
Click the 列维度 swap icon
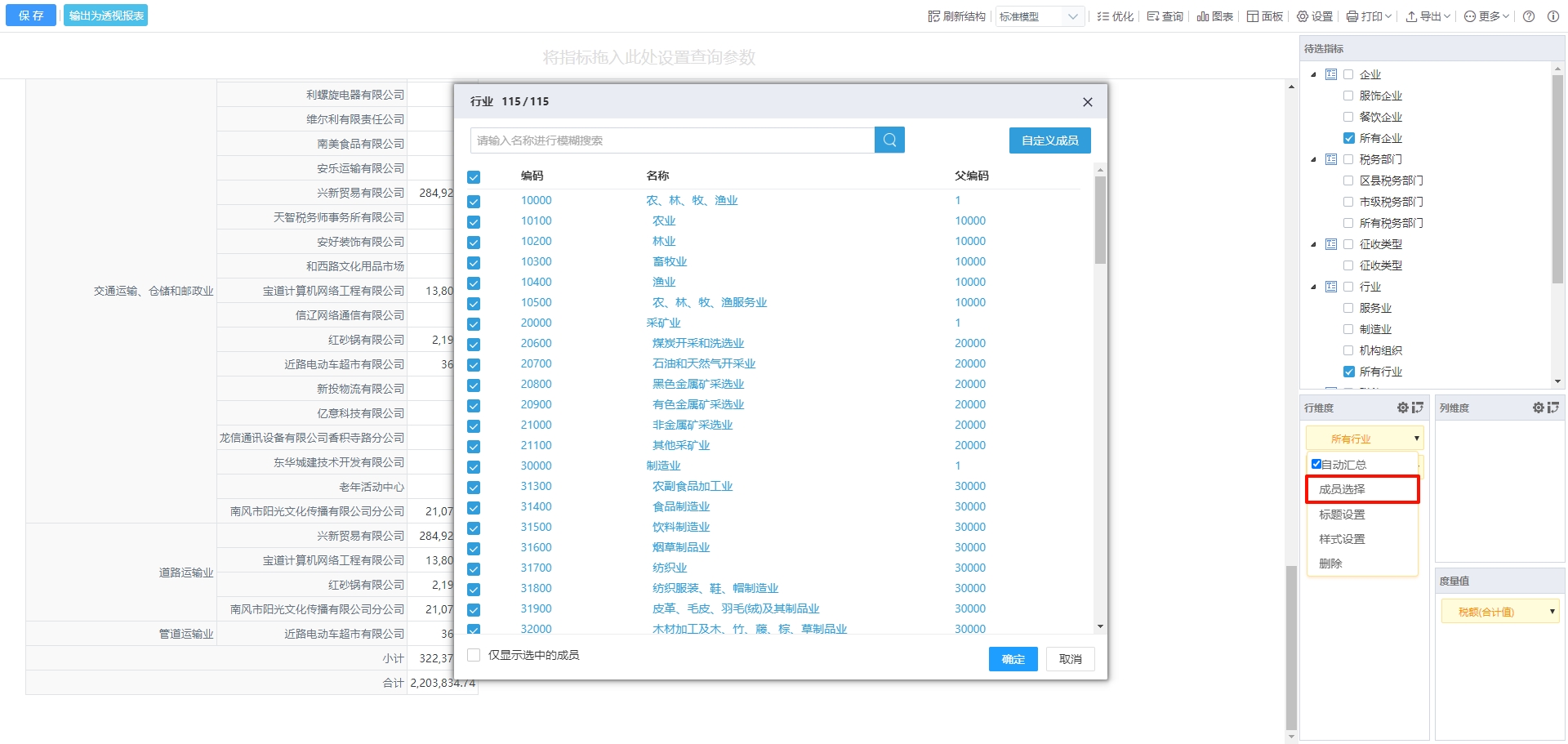(x=1552, y=408)
